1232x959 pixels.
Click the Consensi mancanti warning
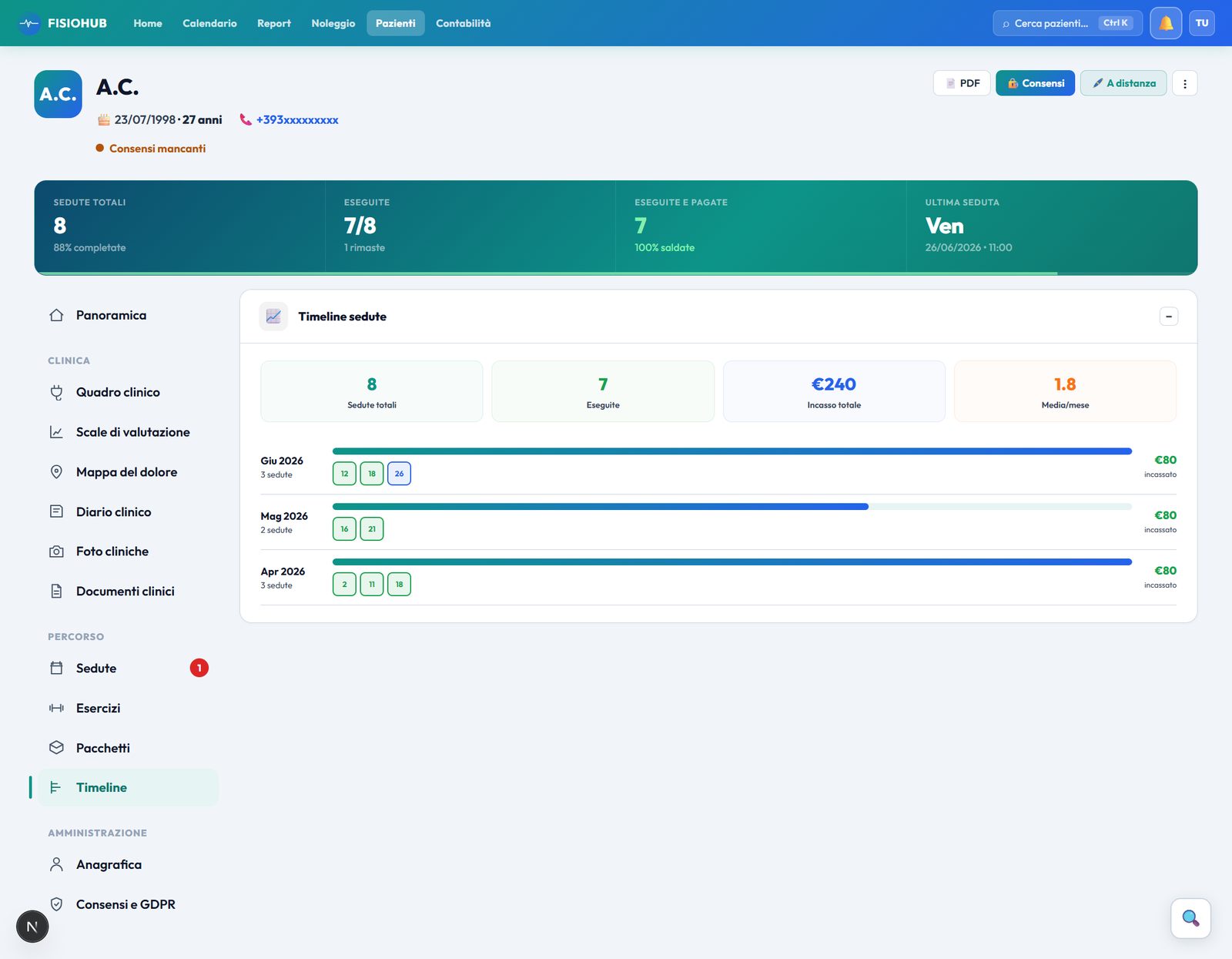point(151,148)
